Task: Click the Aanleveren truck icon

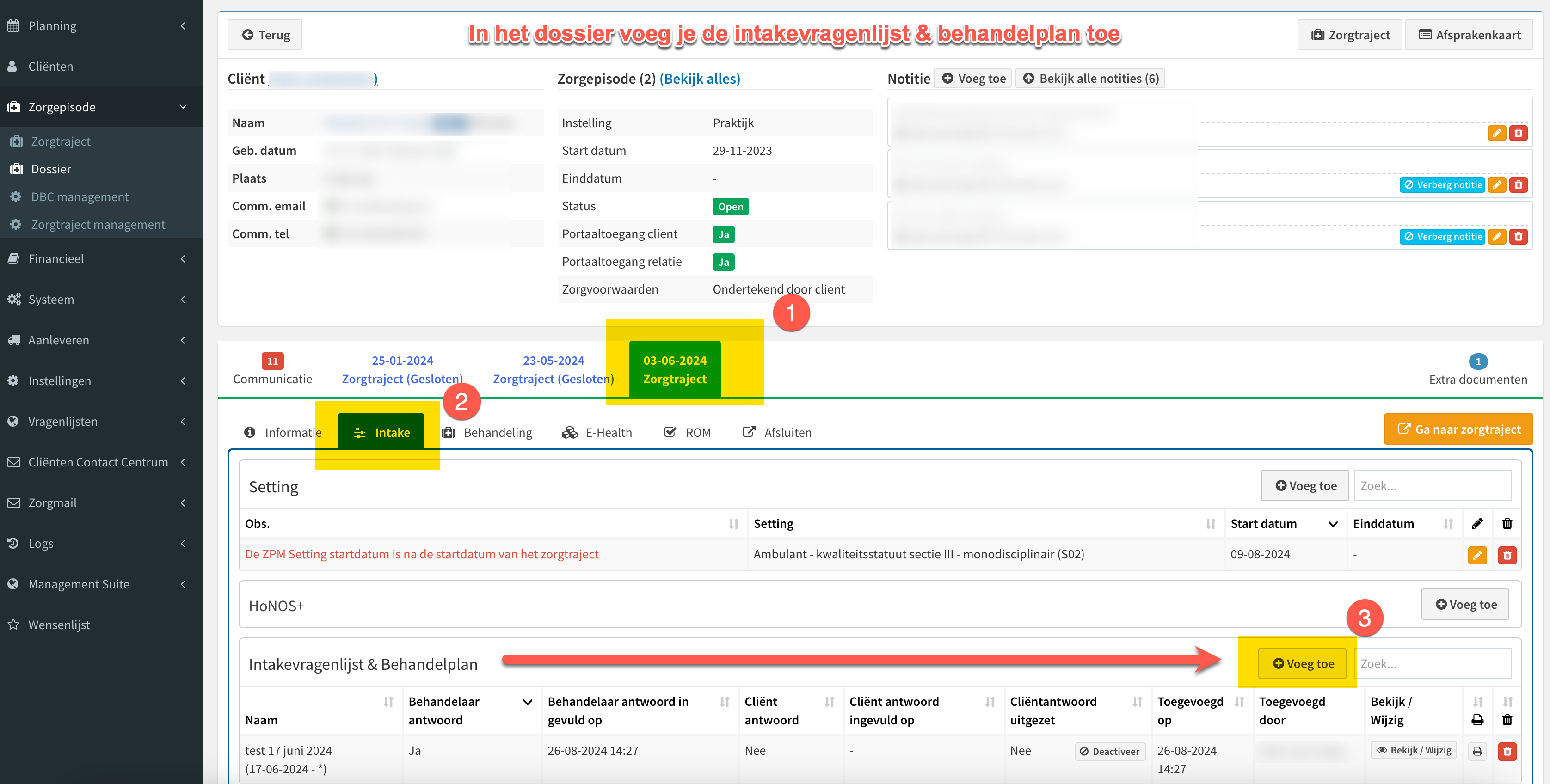Action: pos(14,340)
